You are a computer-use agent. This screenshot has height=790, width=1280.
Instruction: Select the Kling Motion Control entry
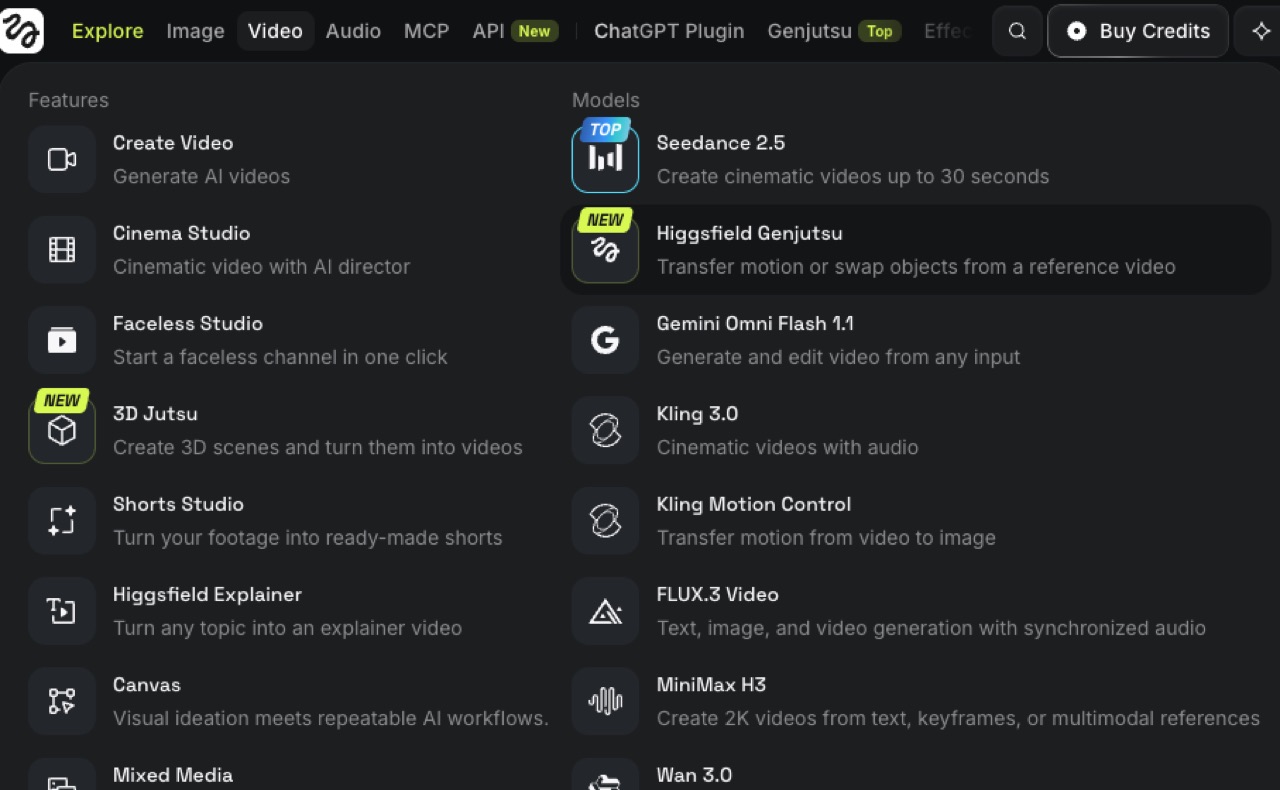point(916,521)
